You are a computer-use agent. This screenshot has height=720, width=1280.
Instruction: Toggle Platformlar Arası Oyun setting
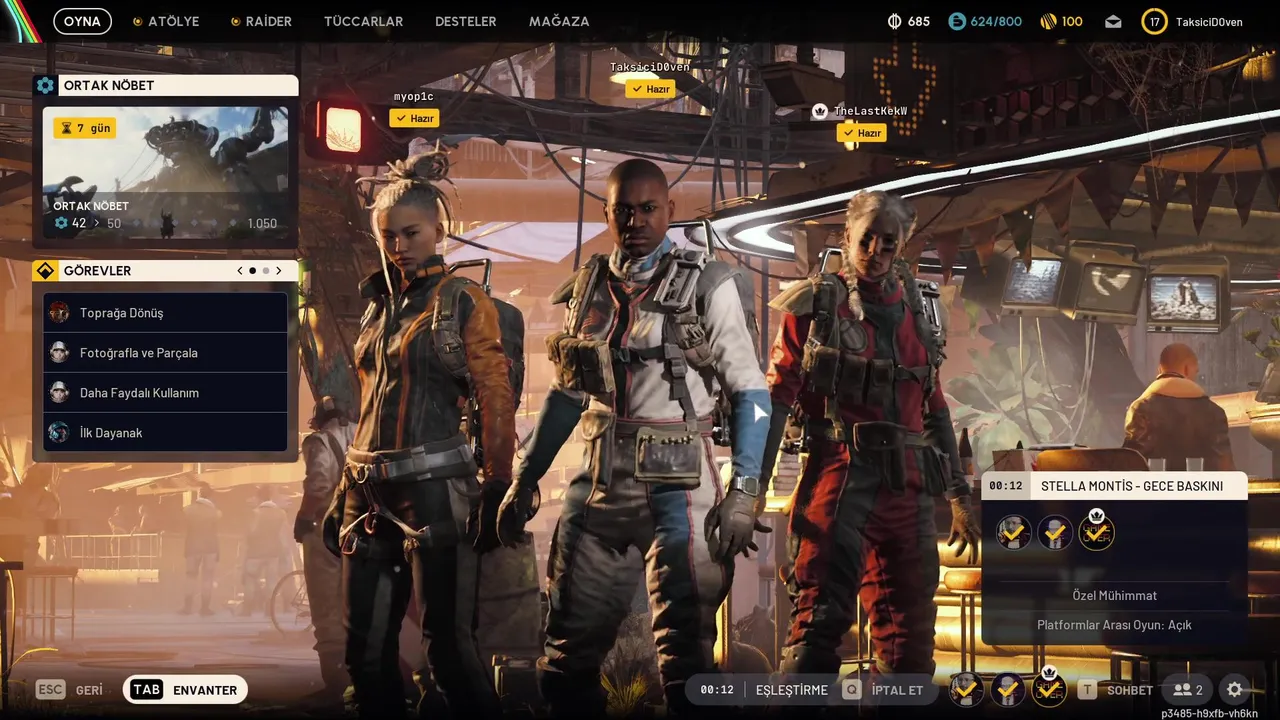pyautogui.click(x=1115, y=625)
